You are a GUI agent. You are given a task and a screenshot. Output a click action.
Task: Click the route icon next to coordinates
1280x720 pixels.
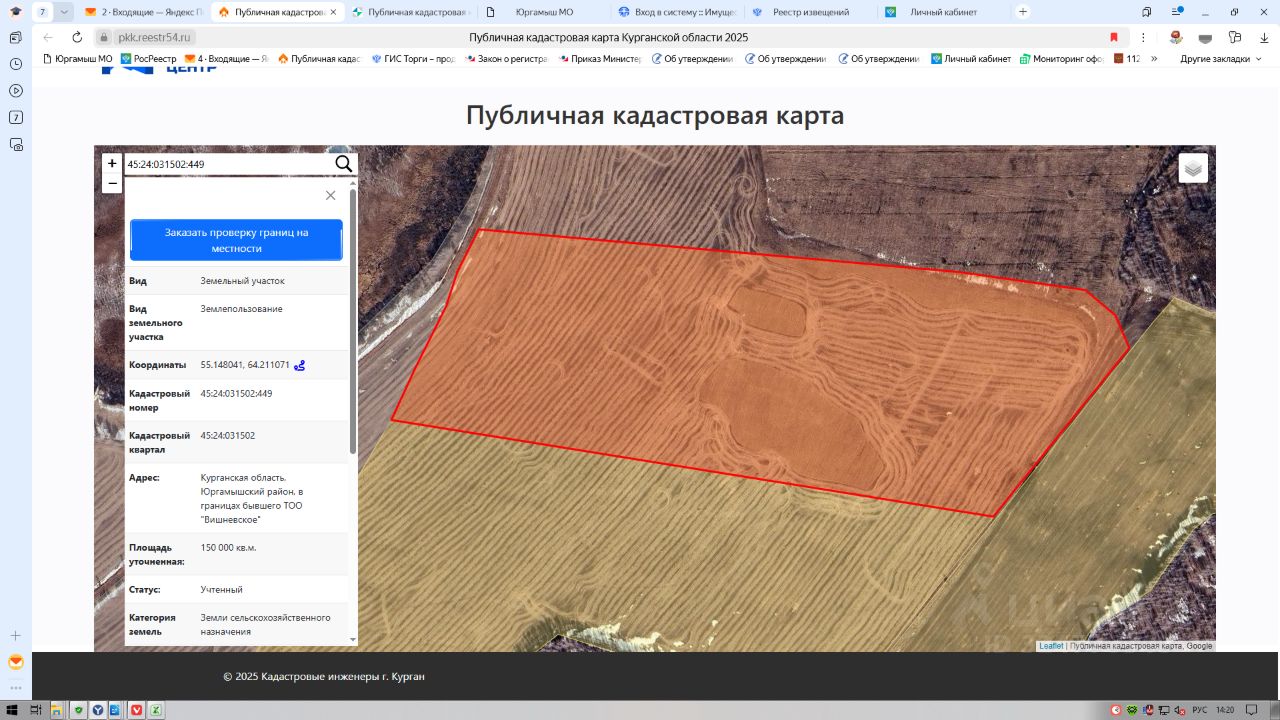point(299,366)
